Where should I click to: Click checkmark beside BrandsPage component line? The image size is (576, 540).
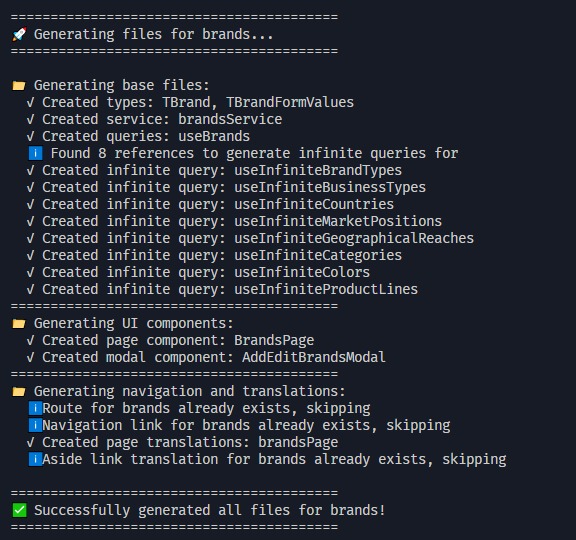pos(30,341)
